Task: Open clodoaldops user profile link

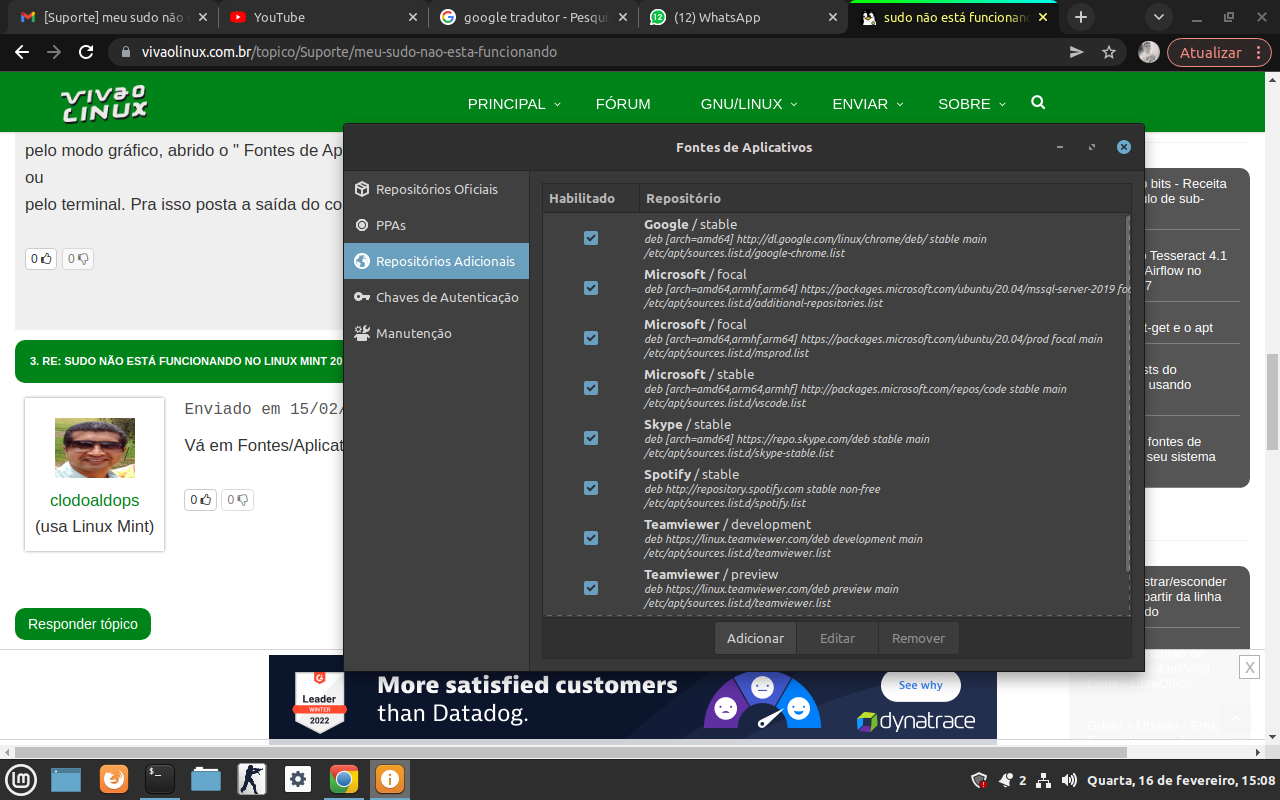Action: click(95, 500)
